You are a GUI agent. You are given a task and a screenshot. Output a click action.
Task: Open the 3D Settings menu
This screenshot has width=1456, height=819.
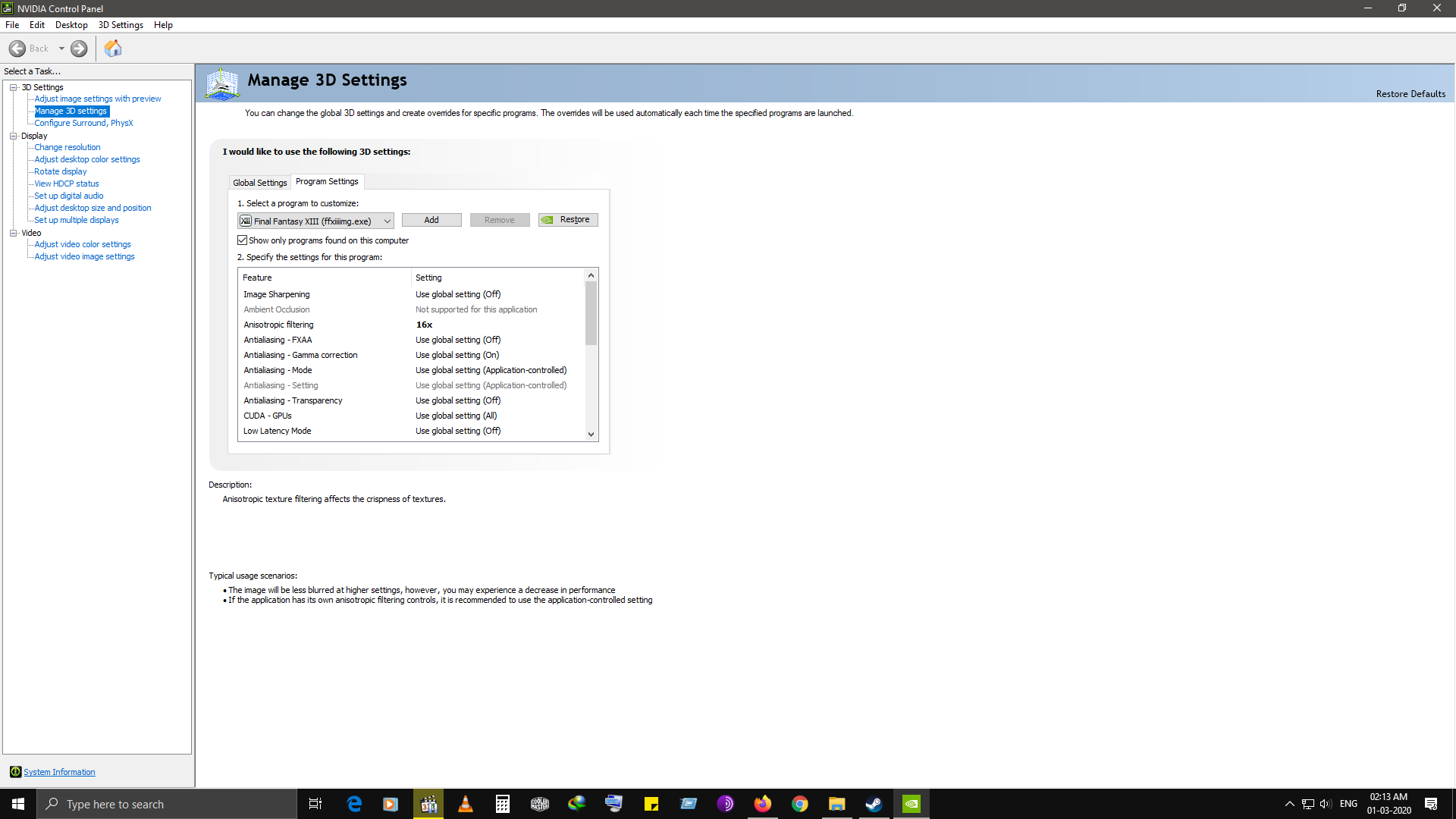pos(121,25)
